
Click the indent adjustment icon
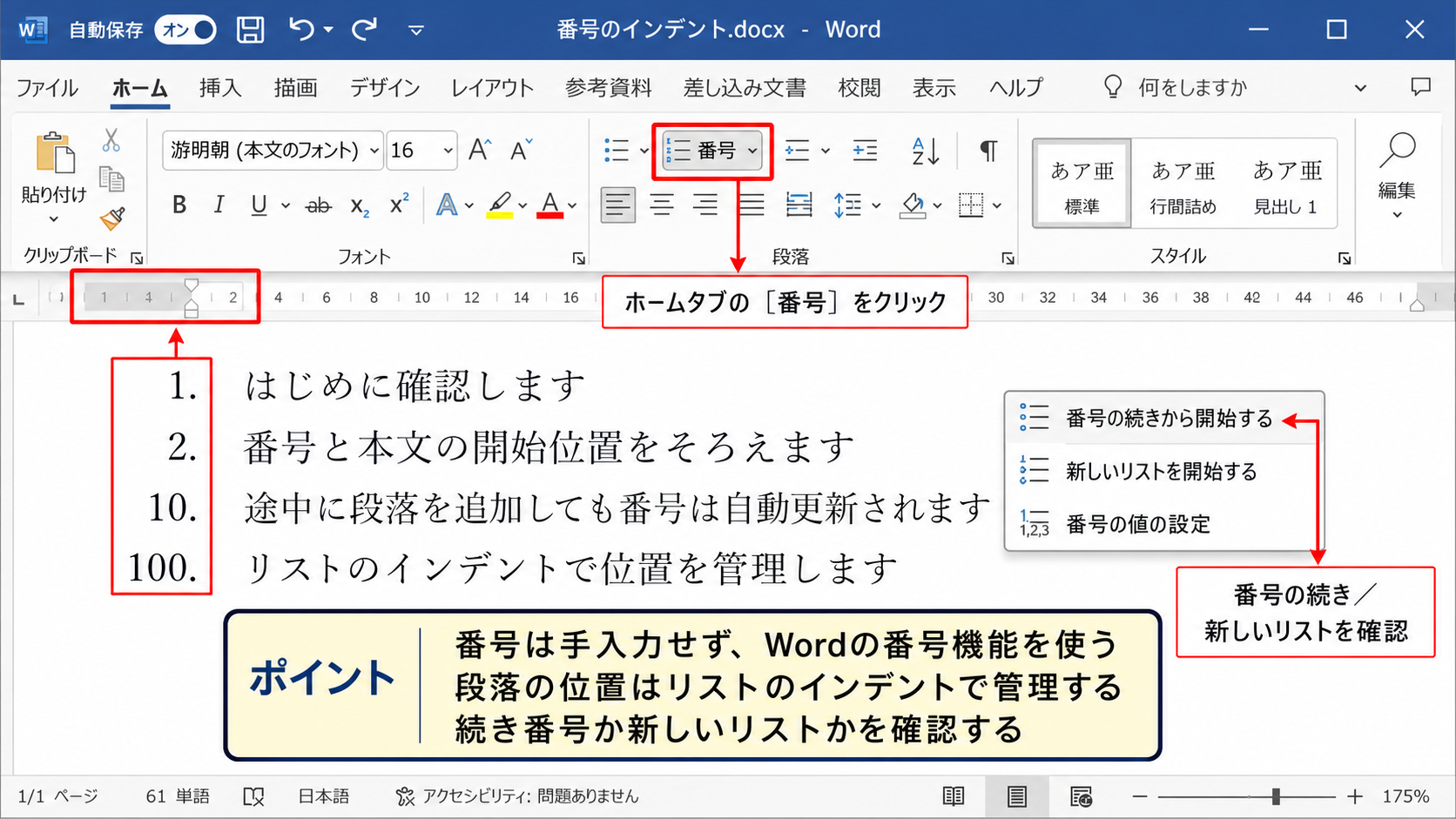pos(865,151)
